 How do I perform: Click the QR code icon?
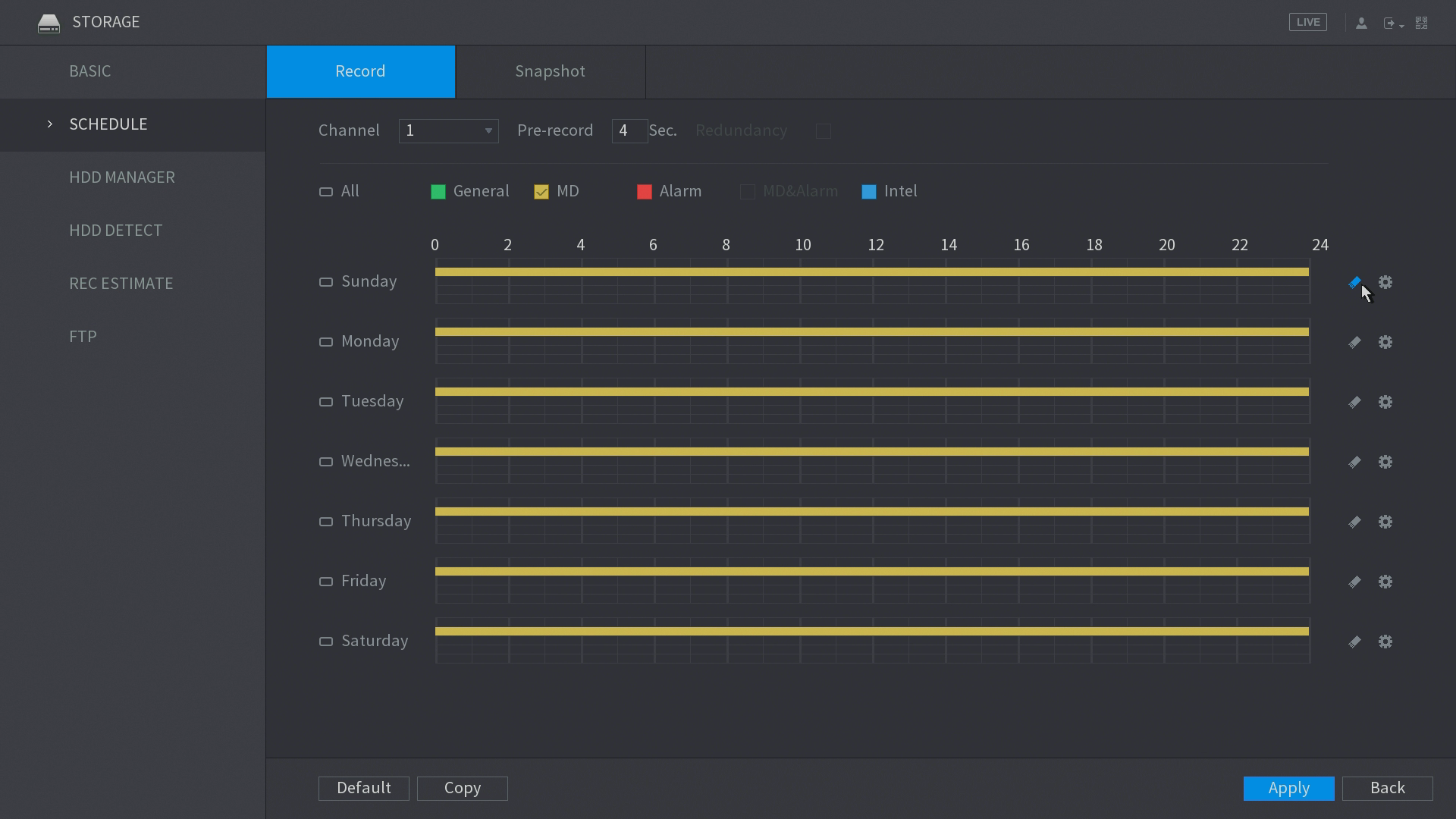pyautogui.click(x=1422, y=23)
